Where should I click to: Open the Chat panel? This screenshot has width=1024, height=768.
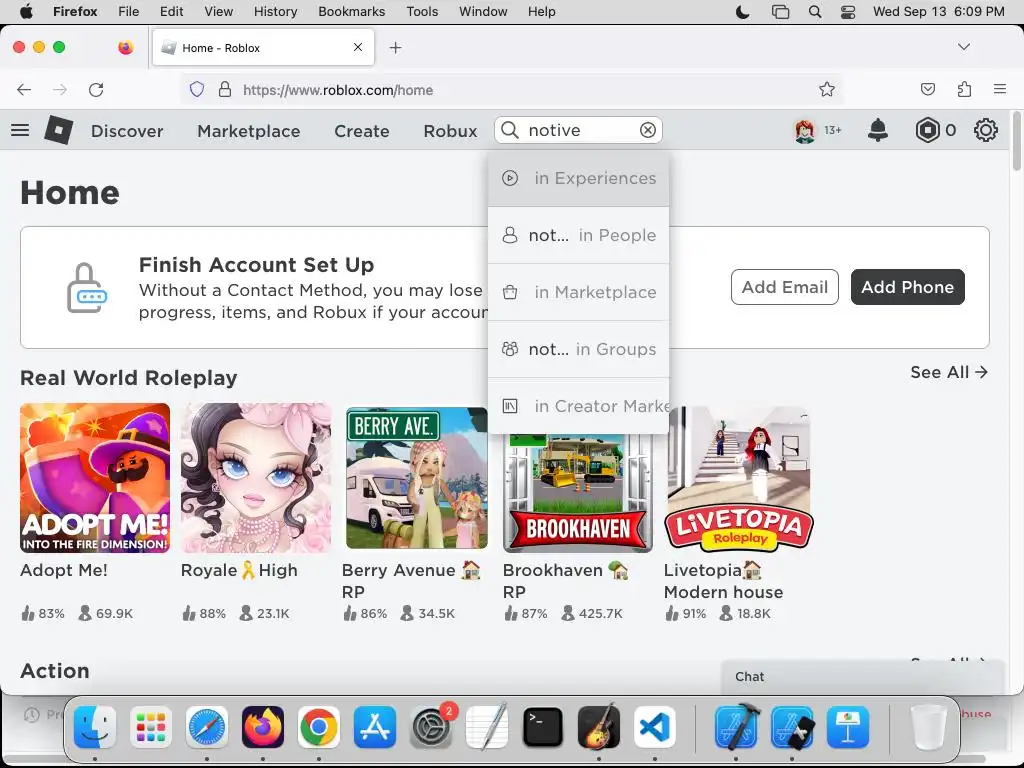(862, 677)
